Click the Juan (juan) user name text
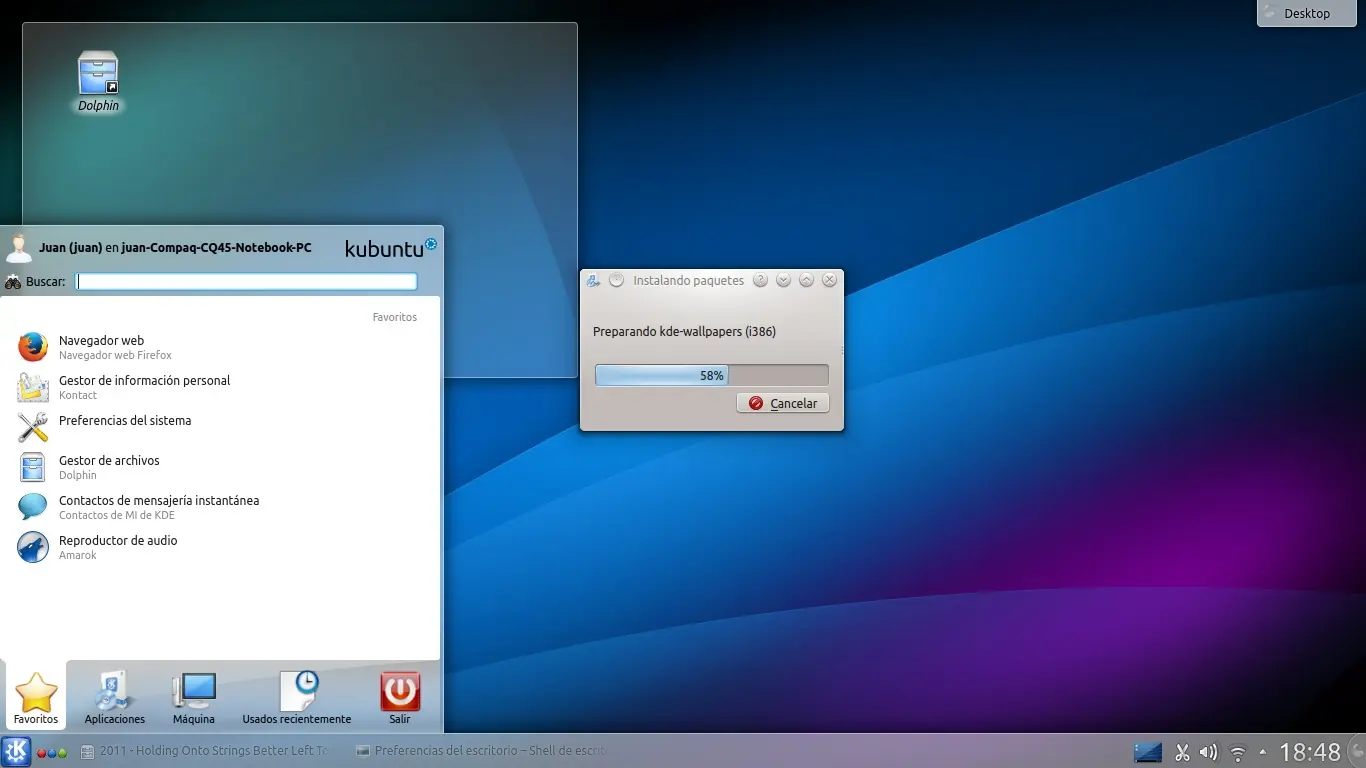The height and width of the screenshot is (768, 1366). (x=70, y=248)
